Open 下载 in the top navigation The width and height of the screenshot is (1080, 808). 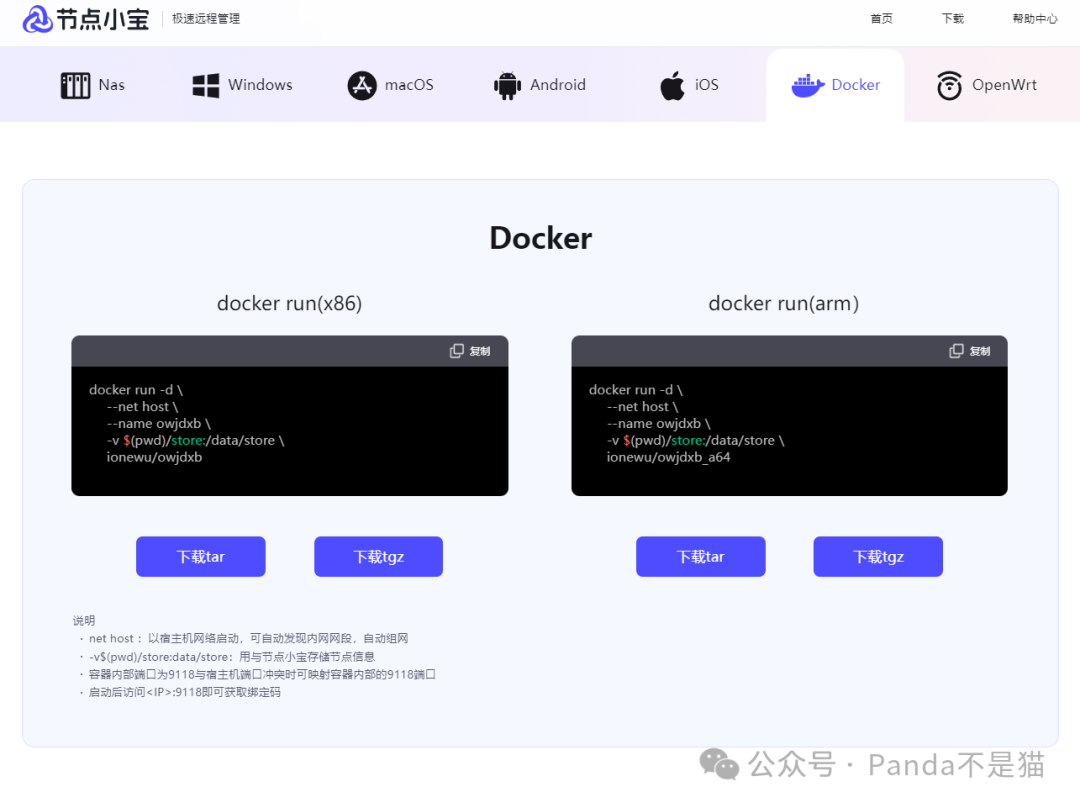click(x=953, y=19)
